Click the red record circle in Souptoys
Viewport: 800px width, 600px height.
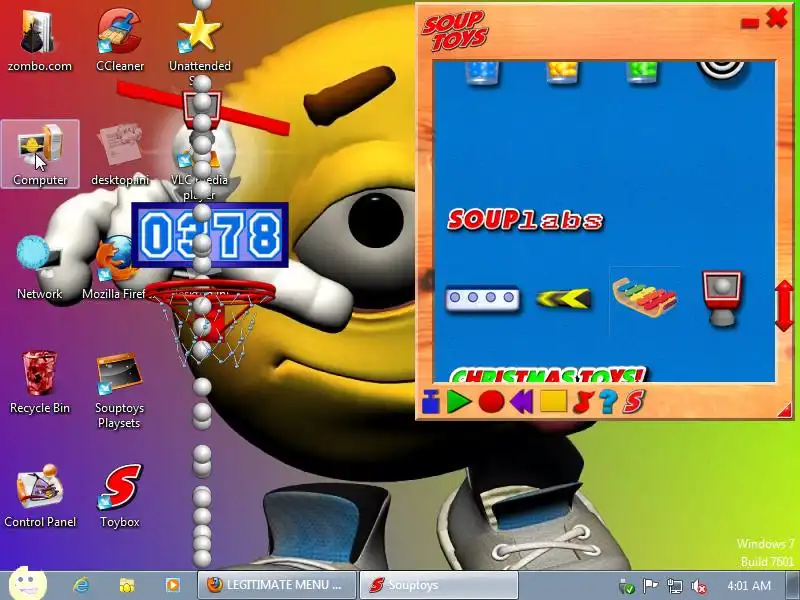[x=491, y=402]
